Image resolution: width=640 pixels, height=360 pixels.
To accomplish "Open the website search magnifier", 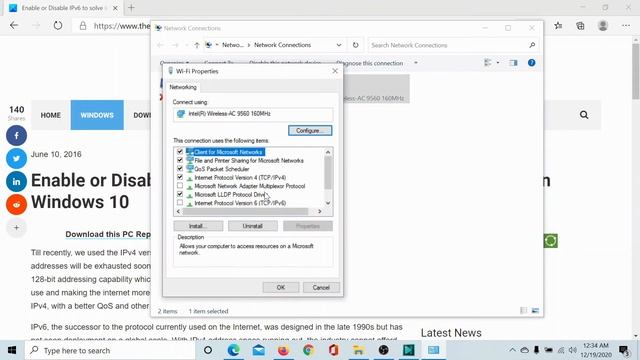I will point(584,115).
